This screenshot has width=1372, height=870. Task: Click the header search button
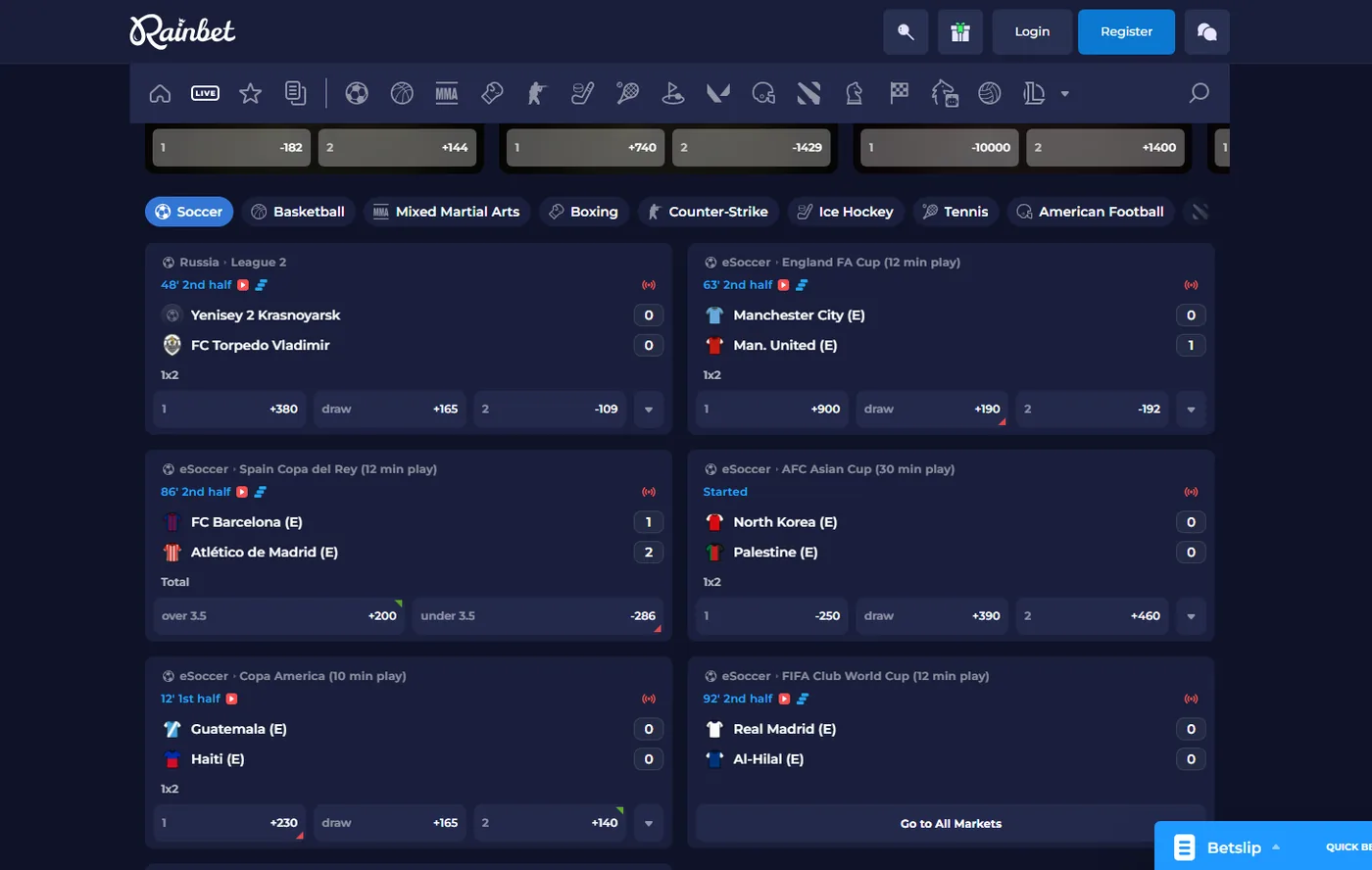(906, 31)
